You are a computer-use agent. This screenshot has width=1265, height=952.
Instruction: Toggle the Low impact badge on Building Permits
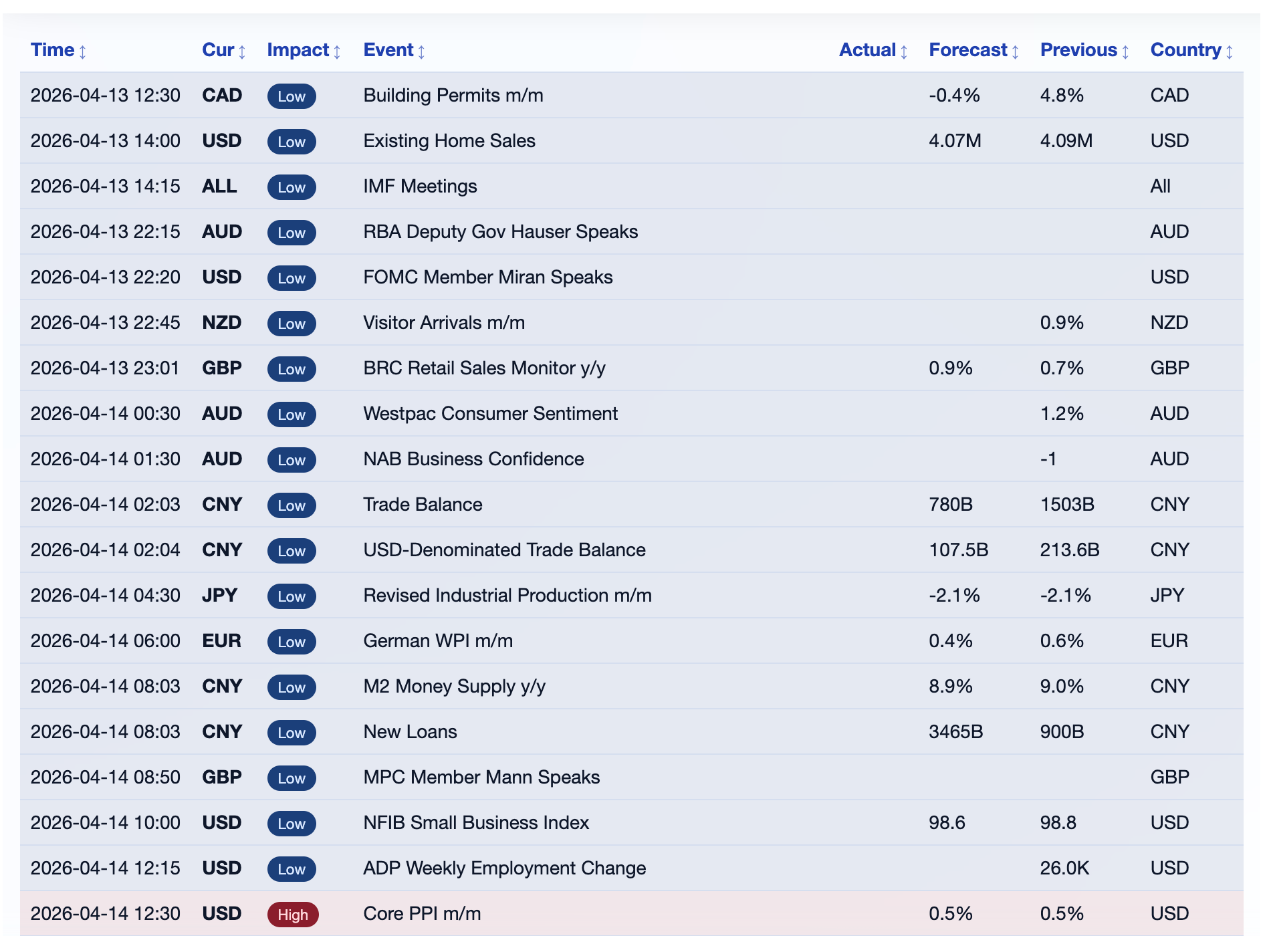point(291,96)
